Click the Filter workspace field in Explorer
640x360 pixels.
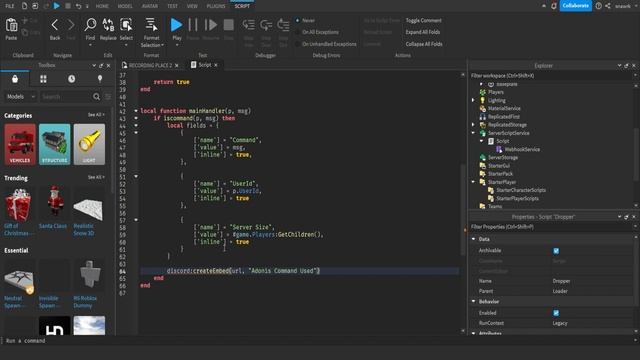click(551, 76)
